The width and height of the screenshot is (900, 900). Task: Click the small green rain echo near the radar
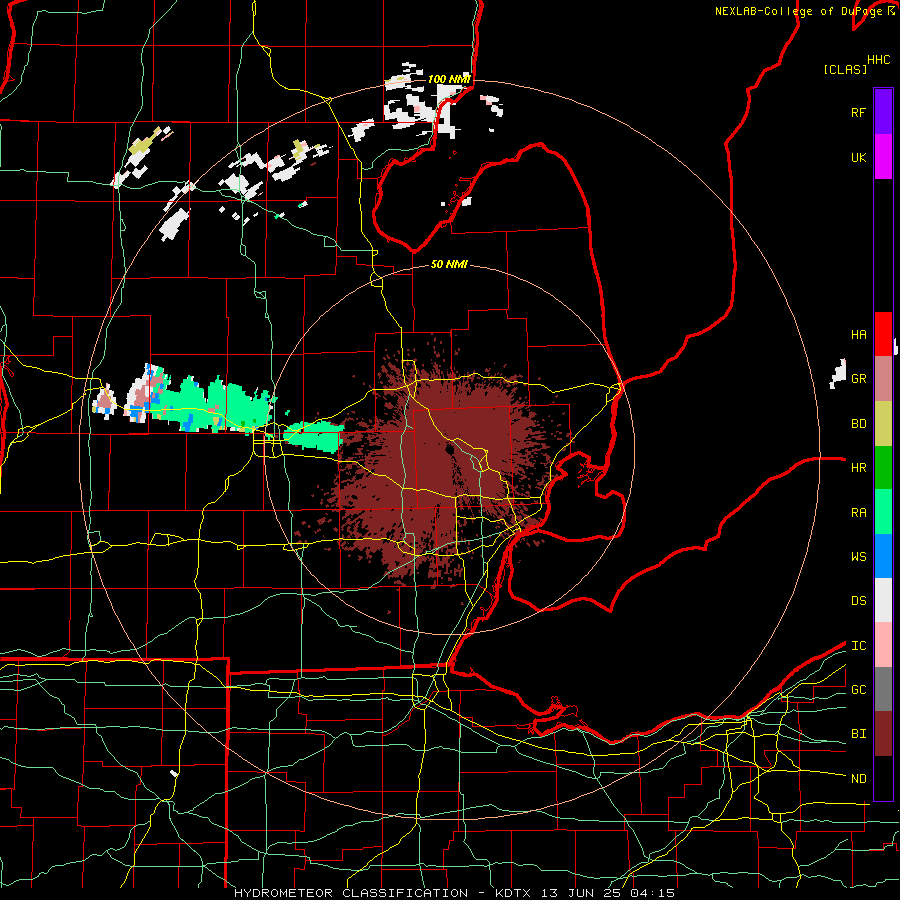pyautogui.click(x=315, y=436)
